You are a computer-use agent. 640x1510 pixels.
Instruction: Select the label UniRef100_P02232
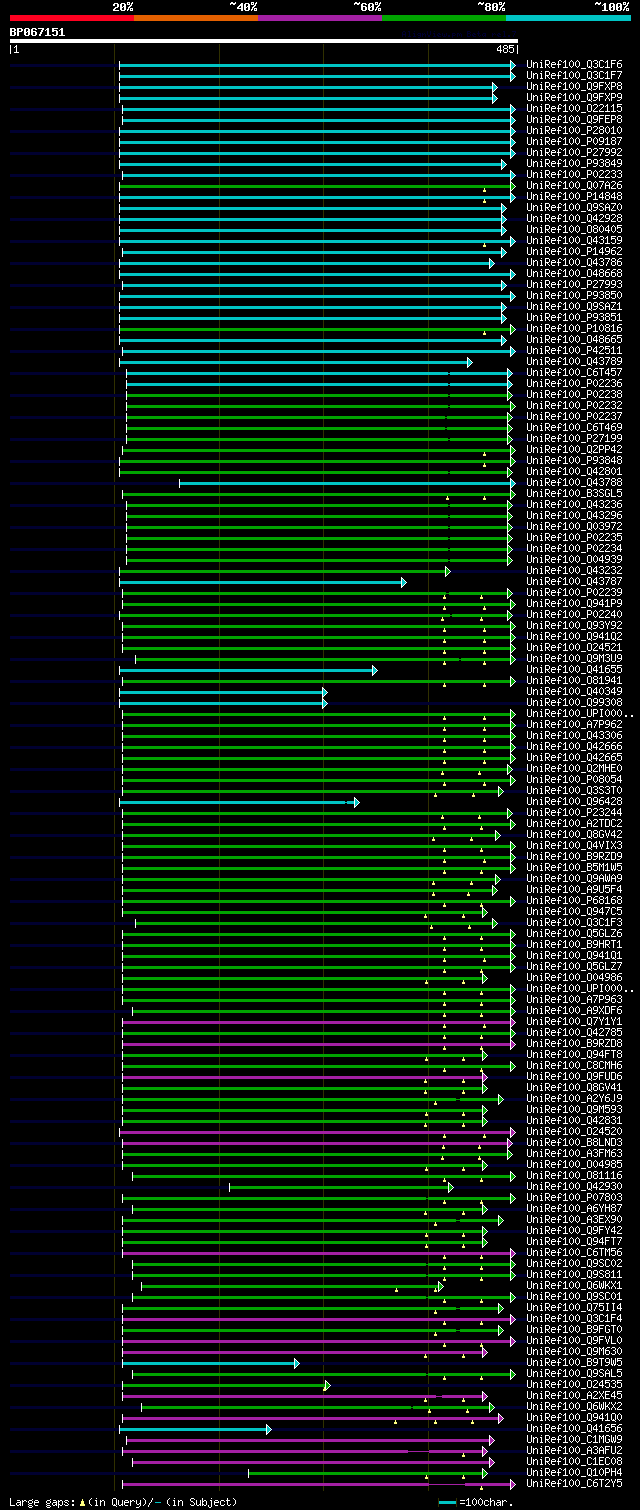(575, 406)
